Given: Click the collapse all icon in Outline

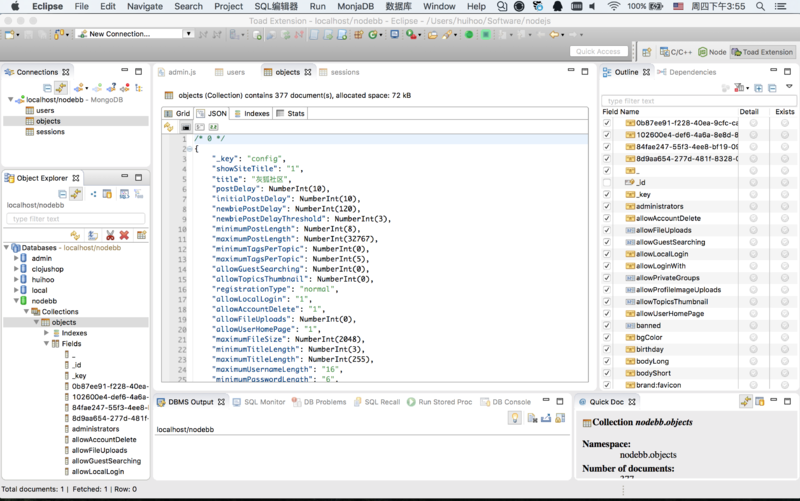Looking at the screenshot, I should pyautogui.click(x=771, y=88).
